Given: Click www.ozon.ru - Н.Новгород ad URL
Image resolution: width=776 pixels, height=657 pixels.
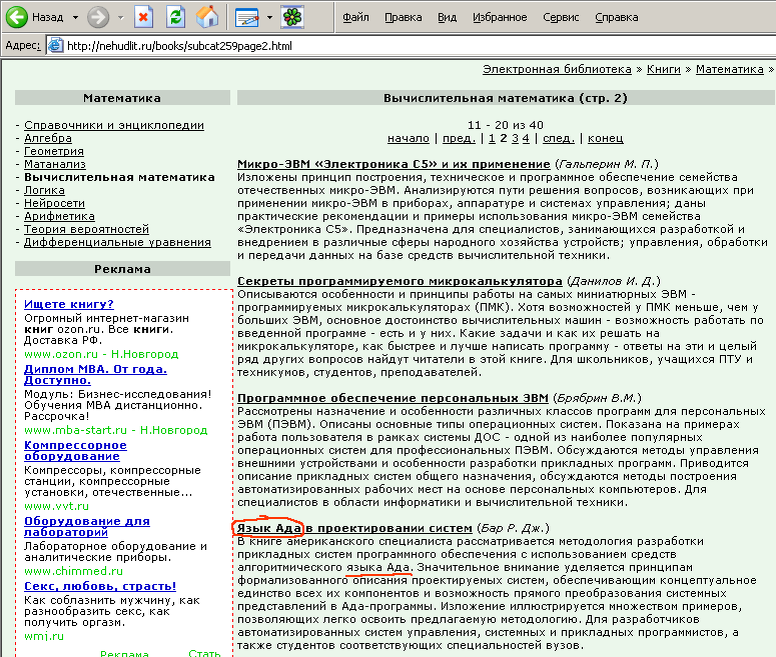Looking at the screenshot, I should point(101,354).
